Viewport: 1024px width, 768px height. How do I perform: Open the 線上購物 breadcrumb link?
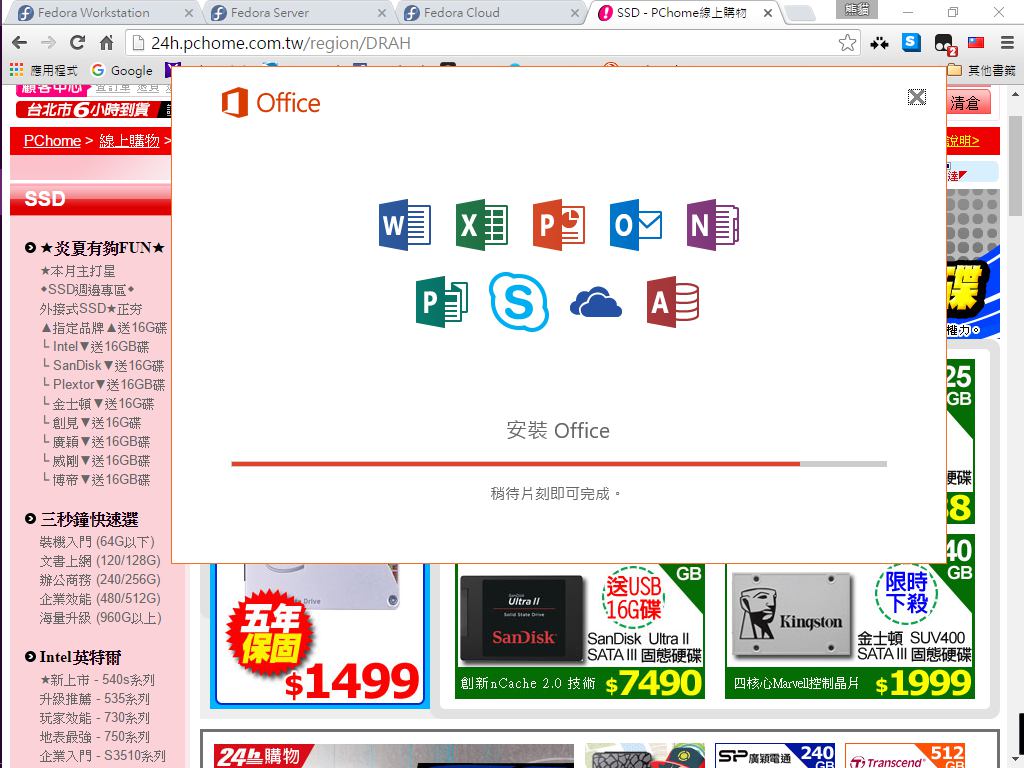[x=129, y=140]
